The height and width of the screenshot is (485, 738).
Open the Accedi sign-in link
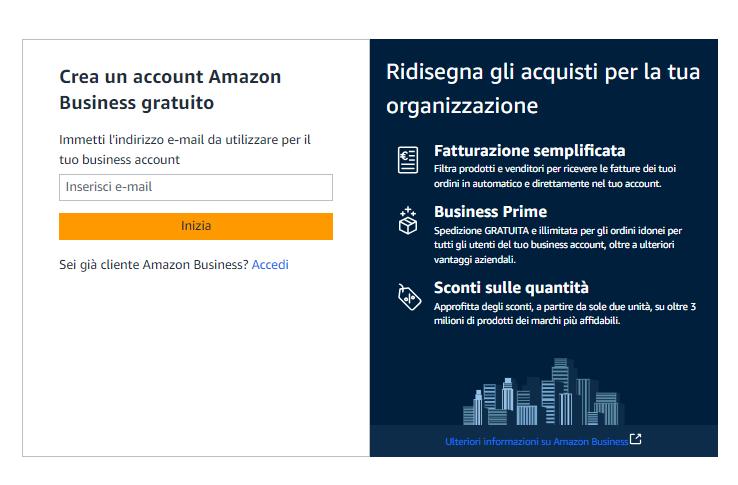click(270, 264)
